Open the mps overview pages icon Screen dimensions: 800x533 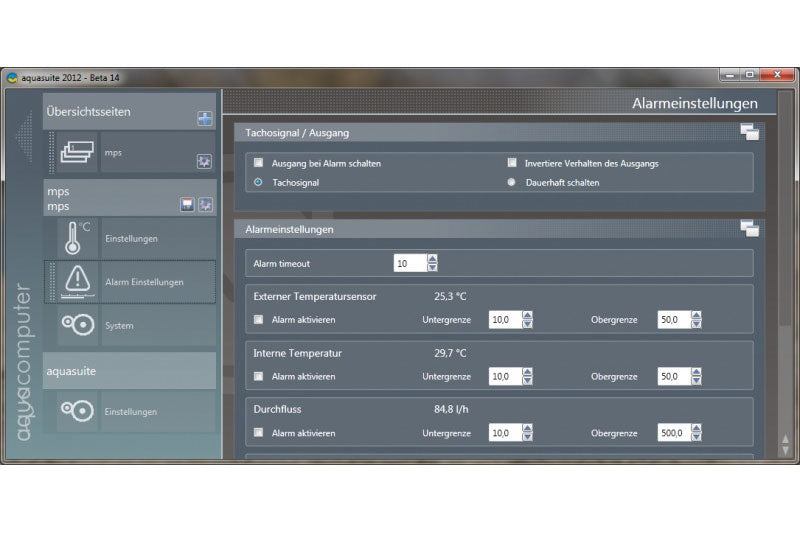[76, 153]
